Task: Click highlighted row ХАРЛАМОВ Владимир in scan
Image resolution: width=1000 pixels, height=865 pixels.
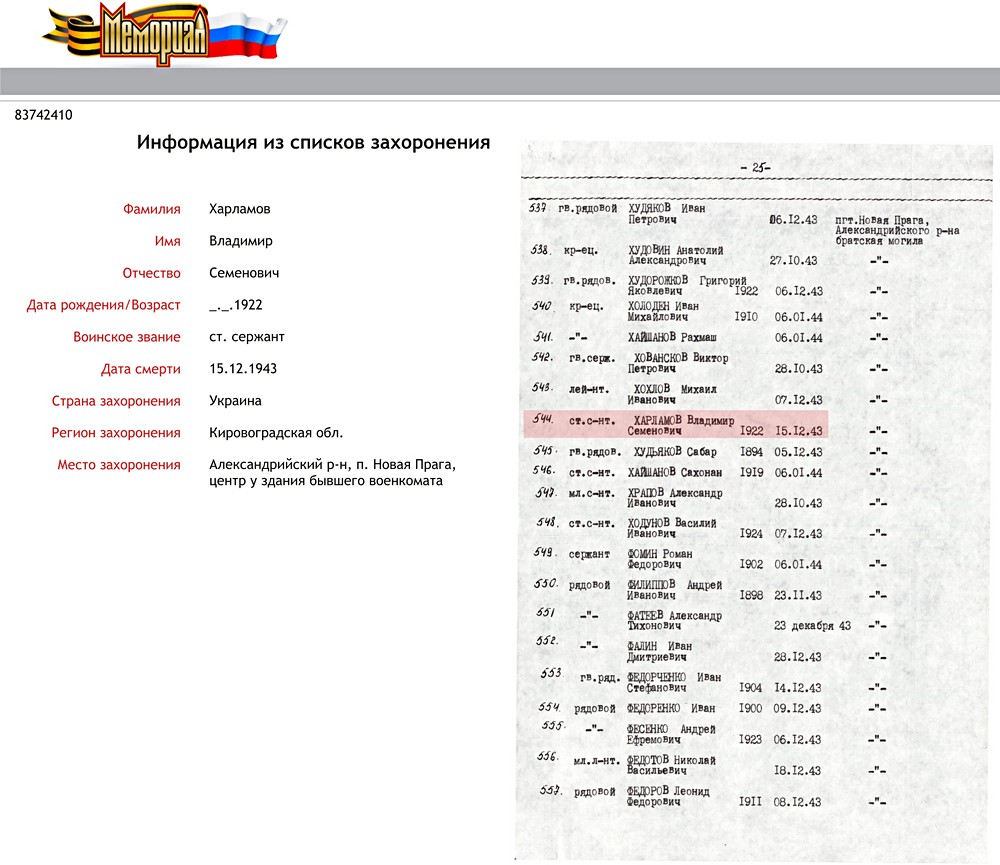Action: pos(676,425)
